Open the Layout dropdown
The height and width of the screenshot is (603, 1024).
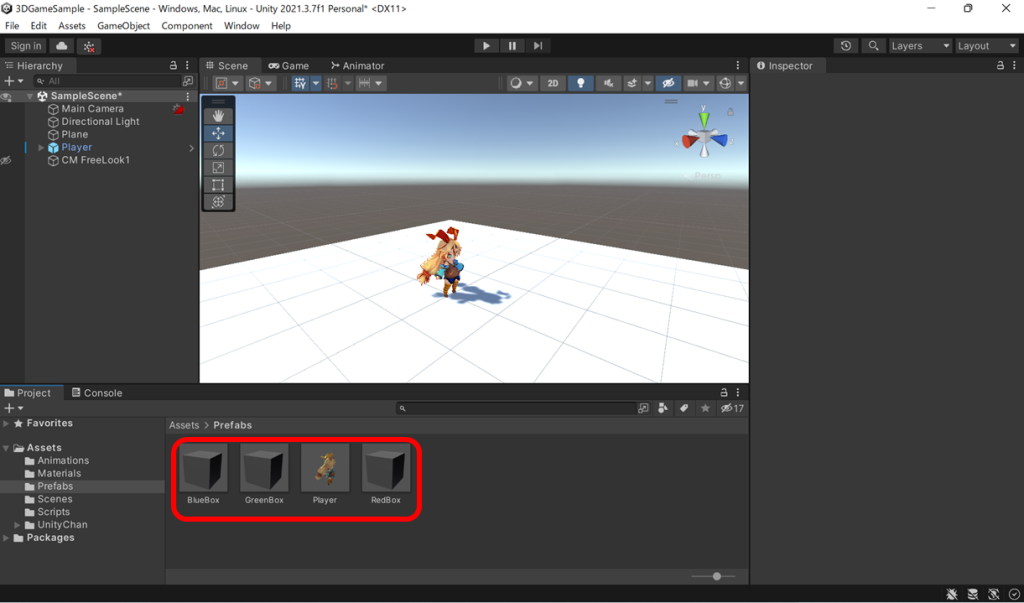click(x=986, y=45)
